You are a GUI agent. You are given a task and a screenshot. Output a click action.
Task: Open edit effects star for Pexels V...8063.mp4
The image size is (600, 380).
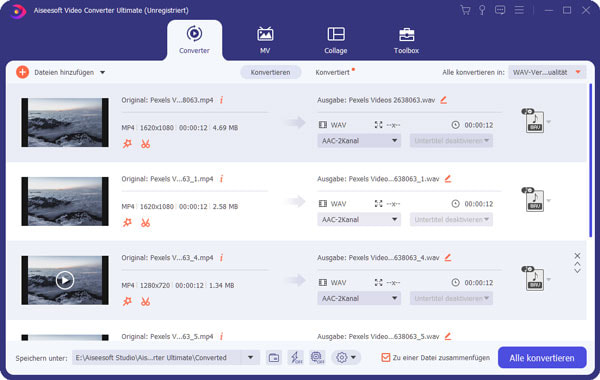click(x=127, y=144)
